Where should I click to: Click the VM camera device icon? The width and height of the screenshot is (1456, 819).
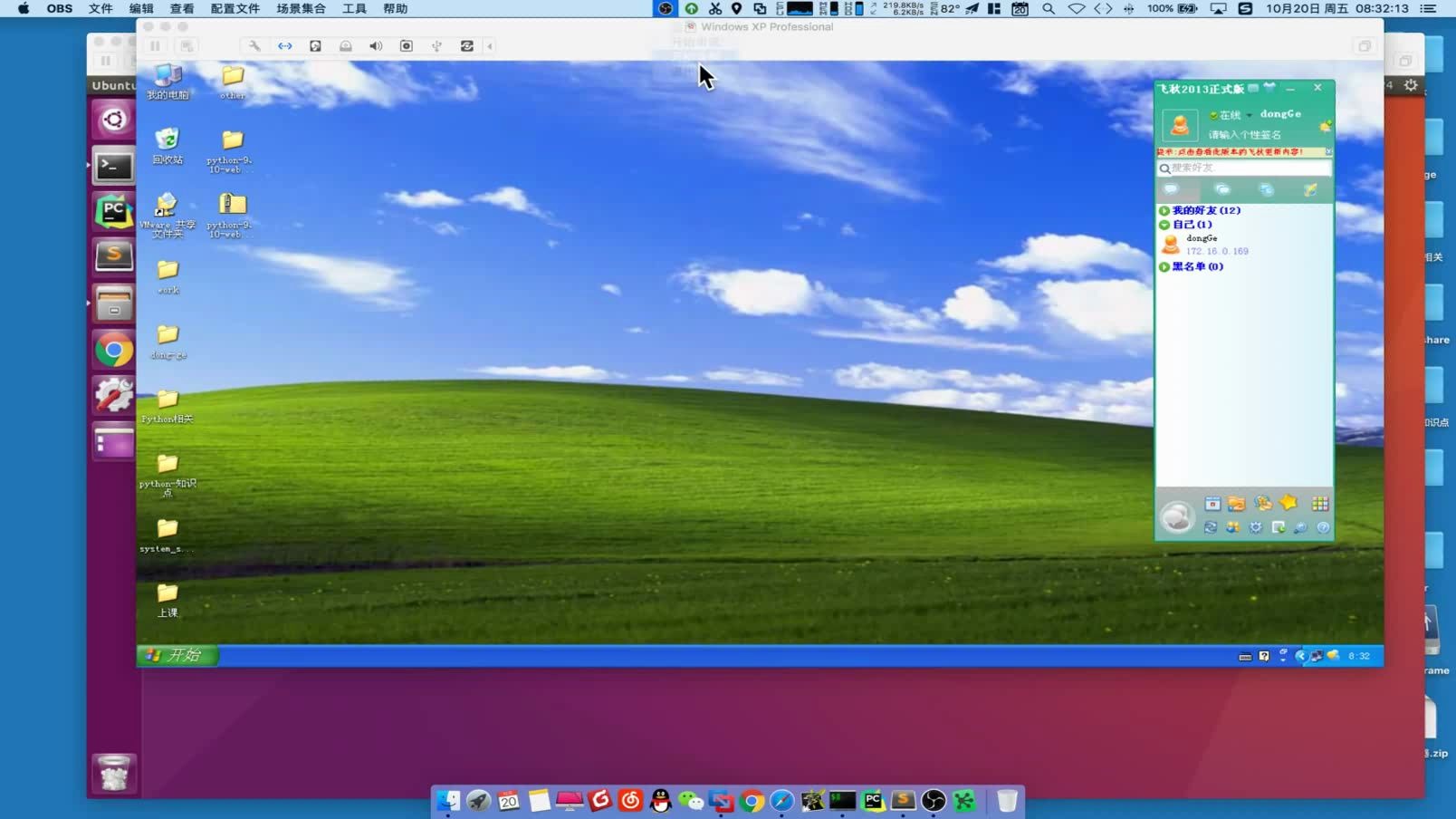point(407,46)
